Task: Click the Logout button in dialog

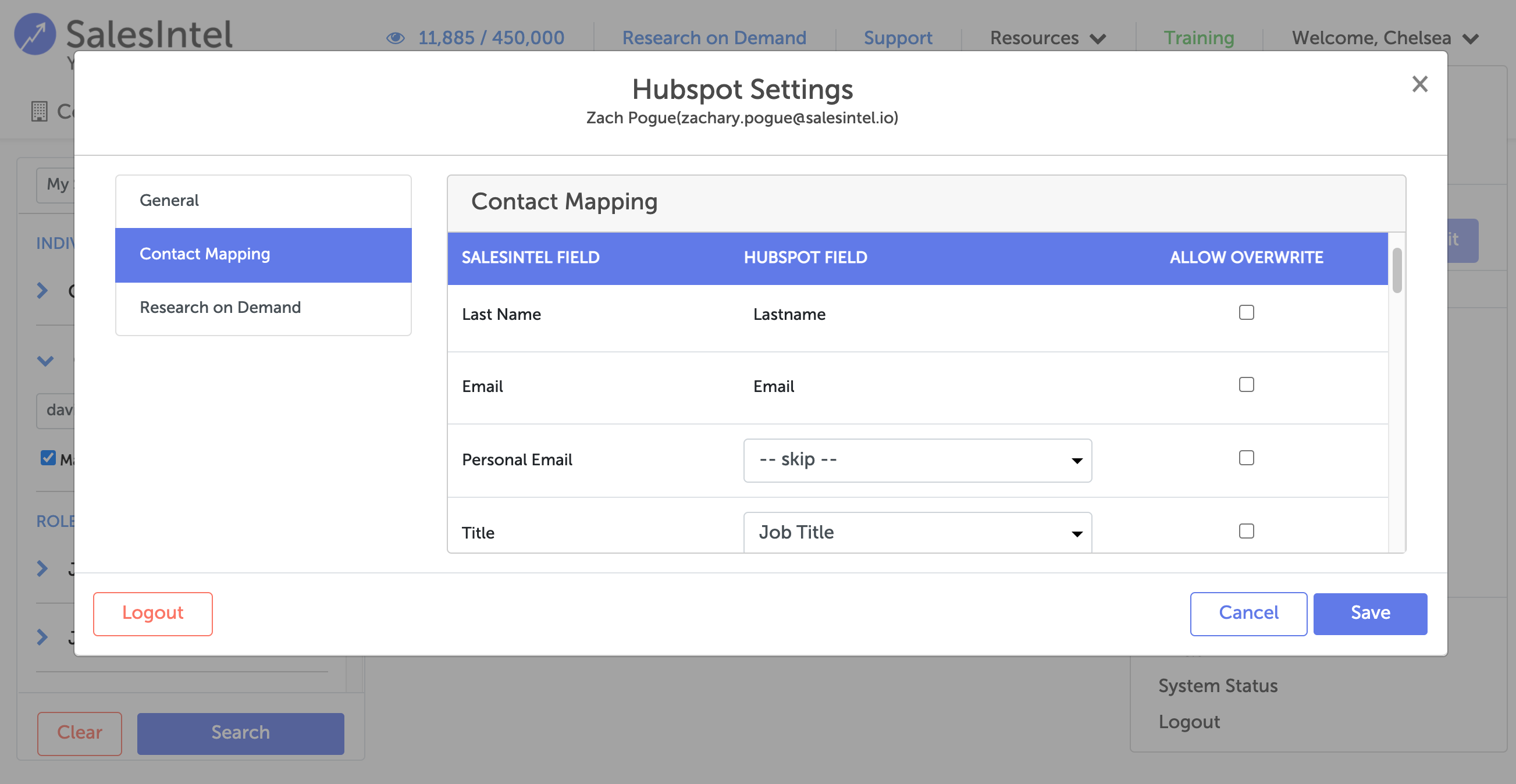Action: [x=152, y=614]
